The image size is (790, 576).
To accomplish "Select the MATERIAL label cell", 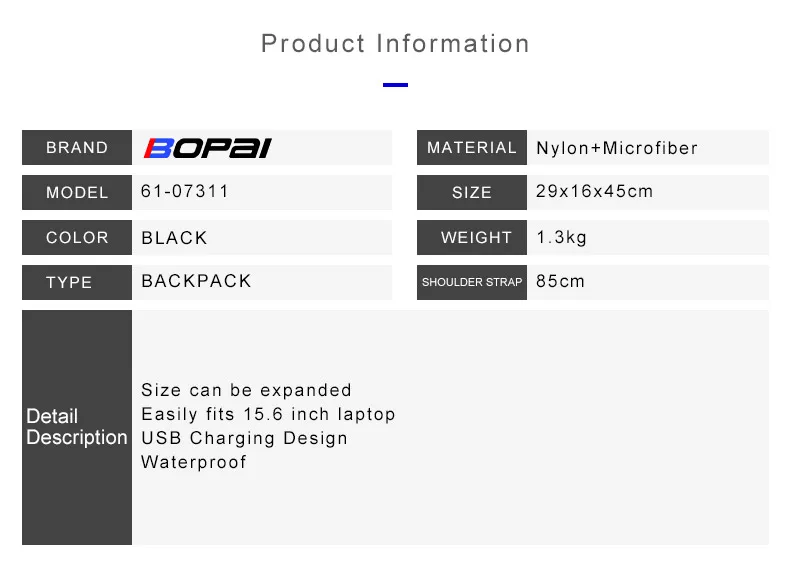I will click(472, 148).
